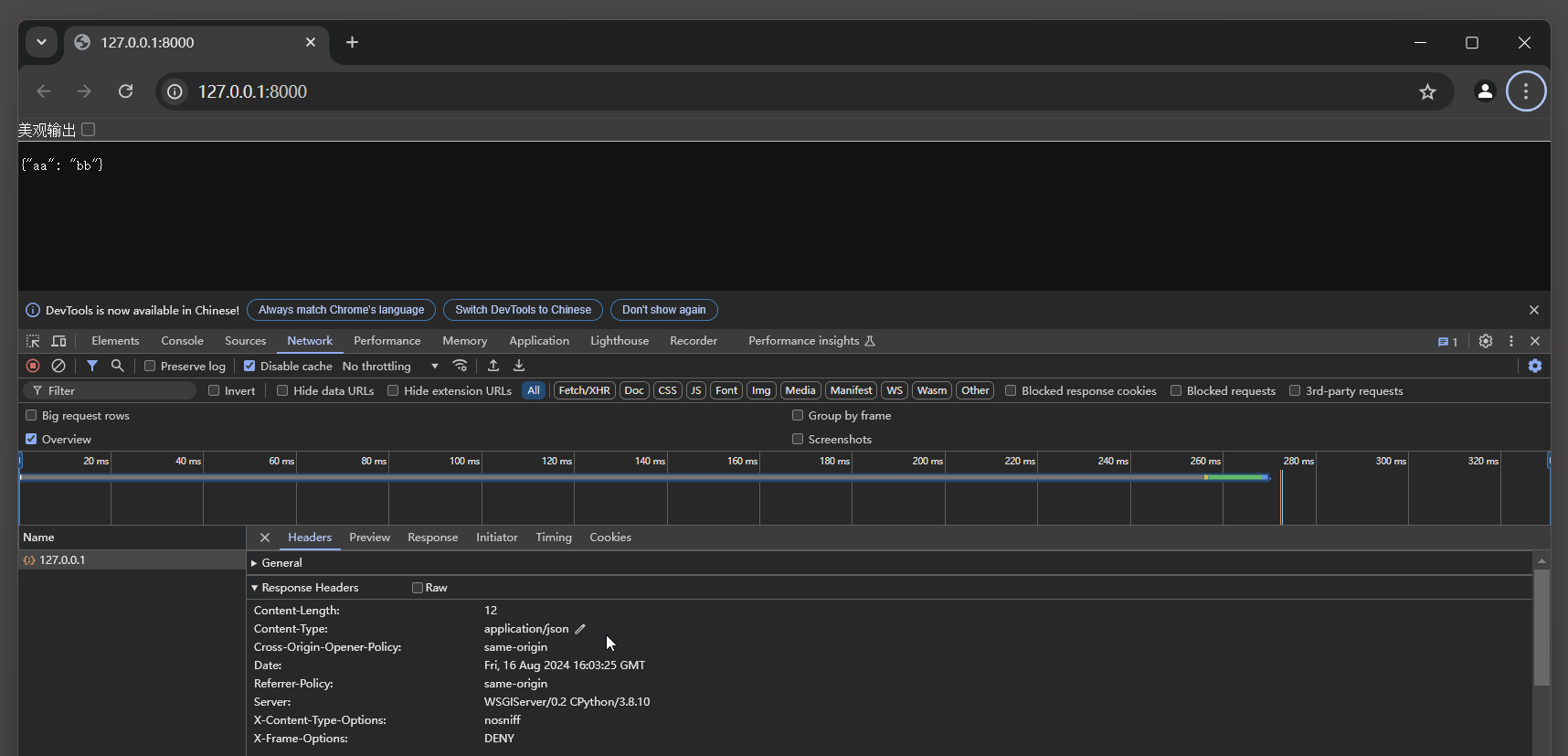Enable Big request rows

31,415
